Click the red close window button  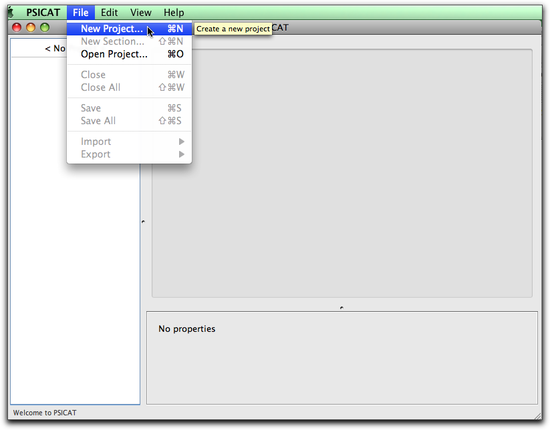click(x=16, y=27)
